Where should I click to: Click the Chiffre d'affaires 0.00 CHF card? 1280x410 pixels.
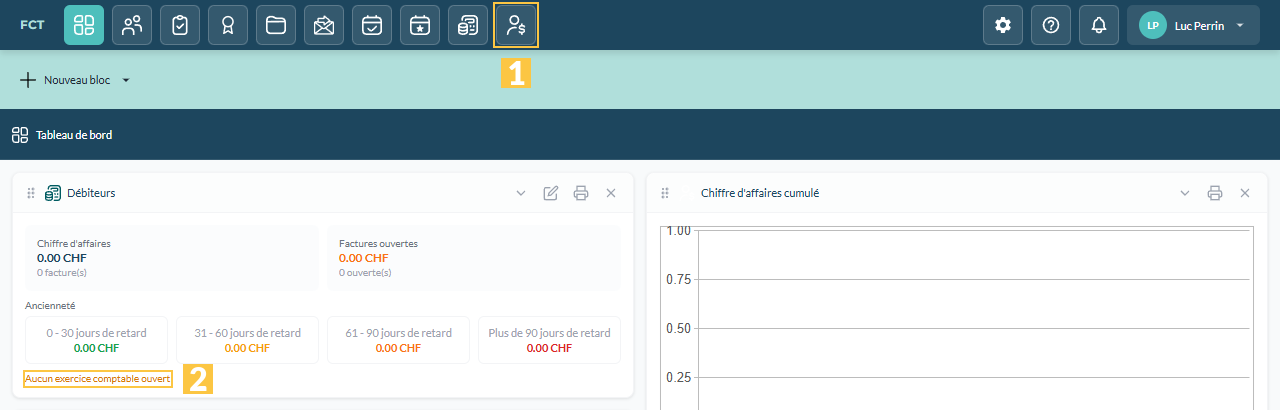pyautogui.click(x=172, y=258)
